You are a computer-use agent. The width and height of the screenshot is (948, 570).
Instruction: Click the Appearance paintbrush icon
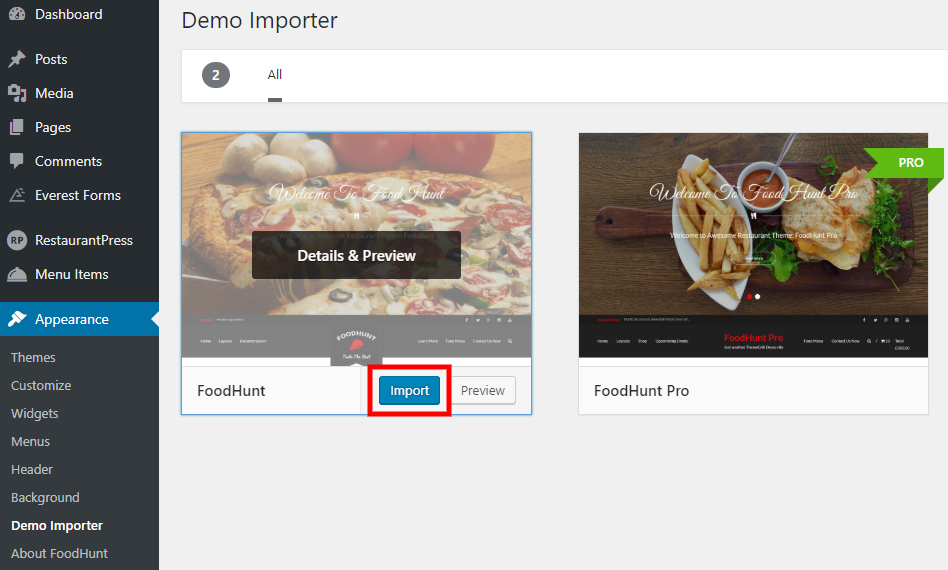click(x=17, y=319)
